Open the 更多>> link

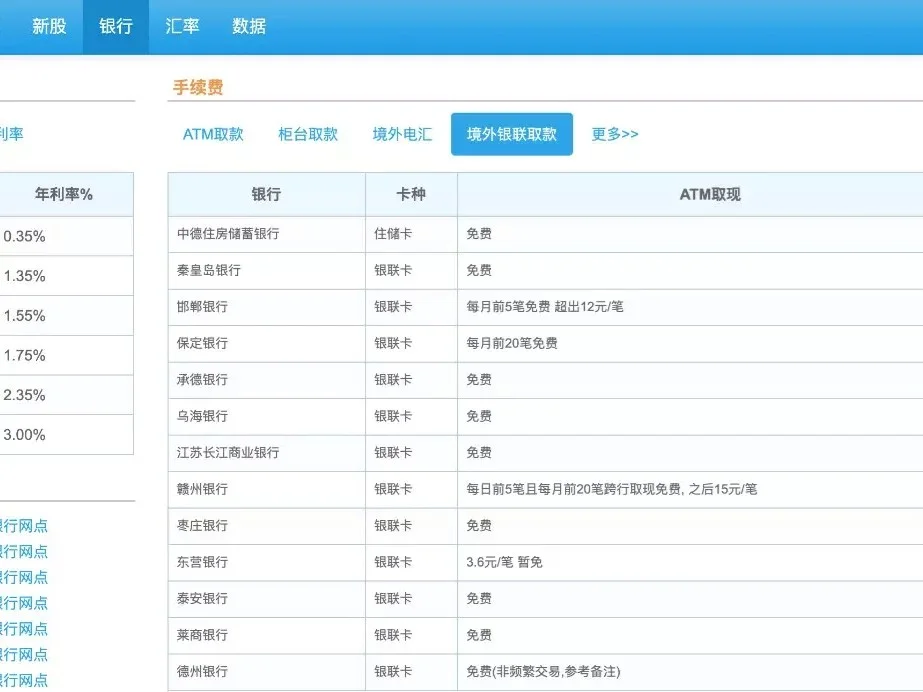pyautogui.click(x=615, y=134)
